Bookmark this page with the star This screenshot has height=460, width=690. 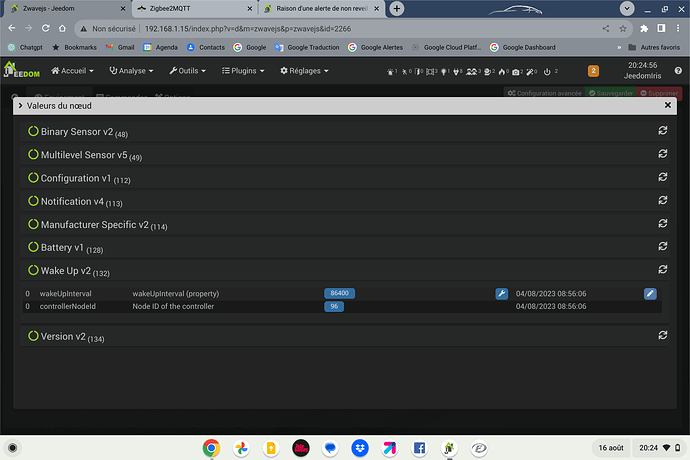coord(623,29)
